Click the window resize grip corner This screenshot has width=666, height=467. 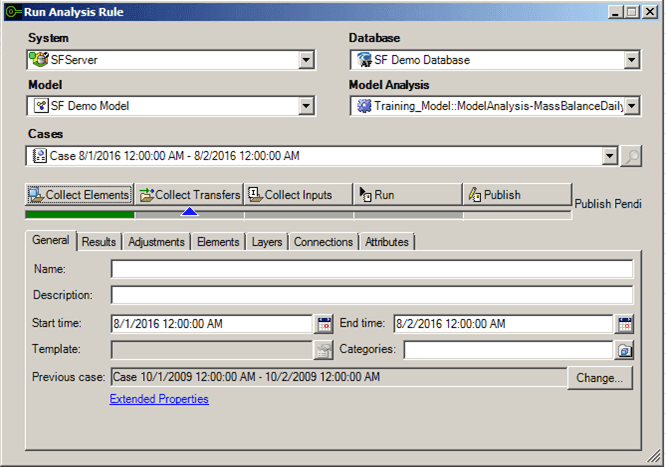click(x=653, y=456)
